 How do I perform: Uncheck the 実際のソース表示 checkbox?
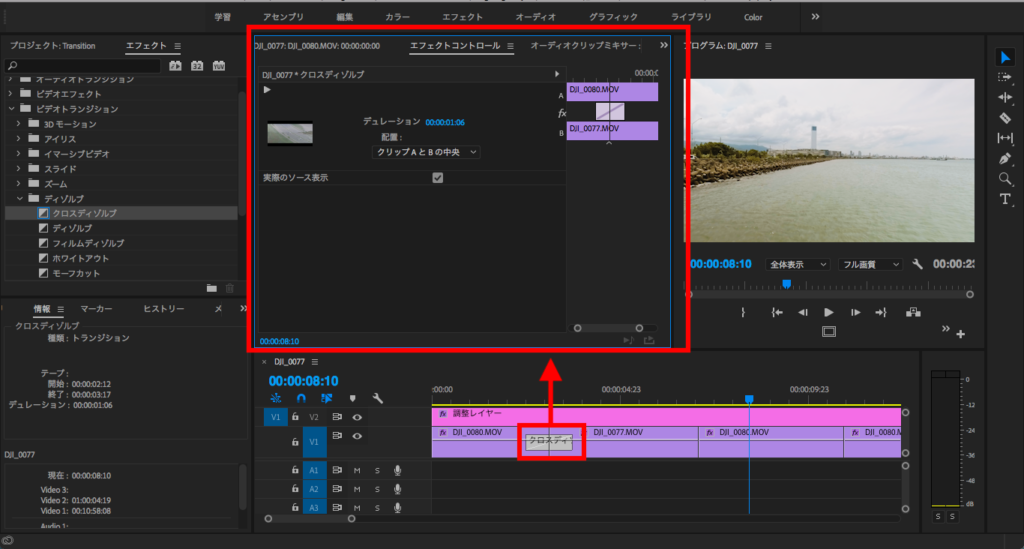(x=437, y=178)
